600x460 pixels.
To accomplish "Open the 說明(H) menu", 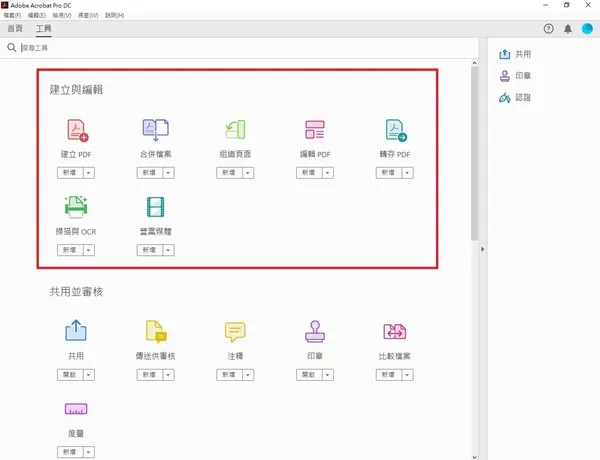I will (x=114, y=15).
